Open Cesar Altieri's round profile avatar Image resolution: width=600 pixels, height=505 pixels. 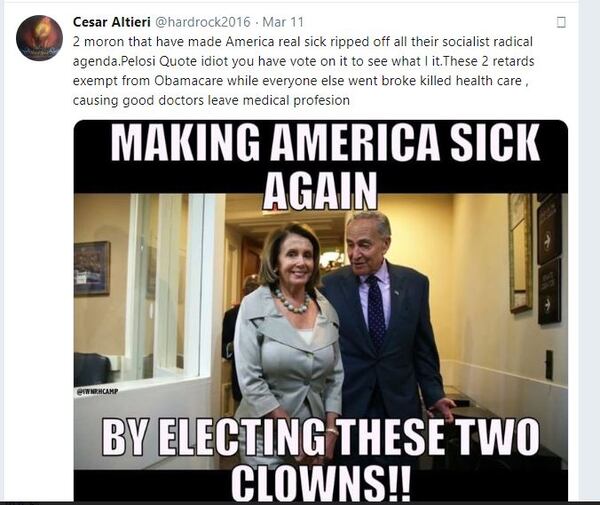pos(39,38)
